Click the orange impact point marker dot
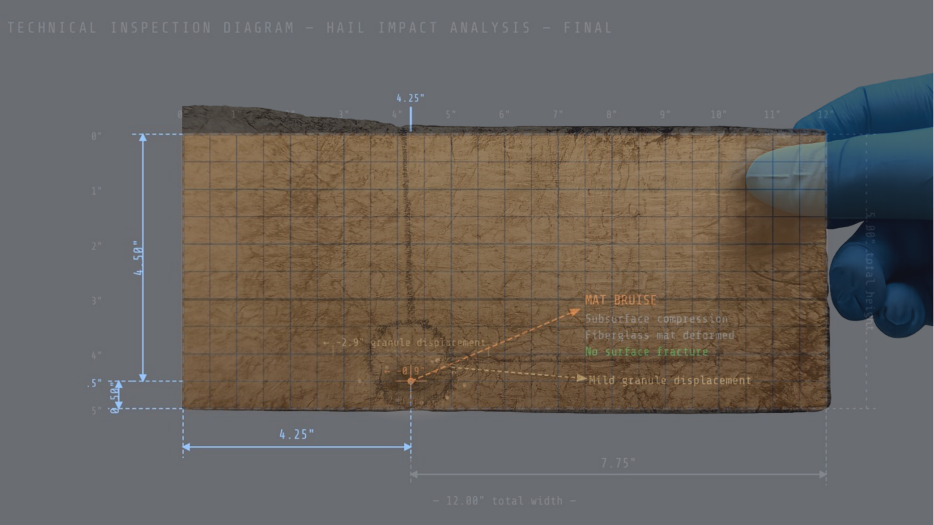The image size is (934, 525). 410,381
